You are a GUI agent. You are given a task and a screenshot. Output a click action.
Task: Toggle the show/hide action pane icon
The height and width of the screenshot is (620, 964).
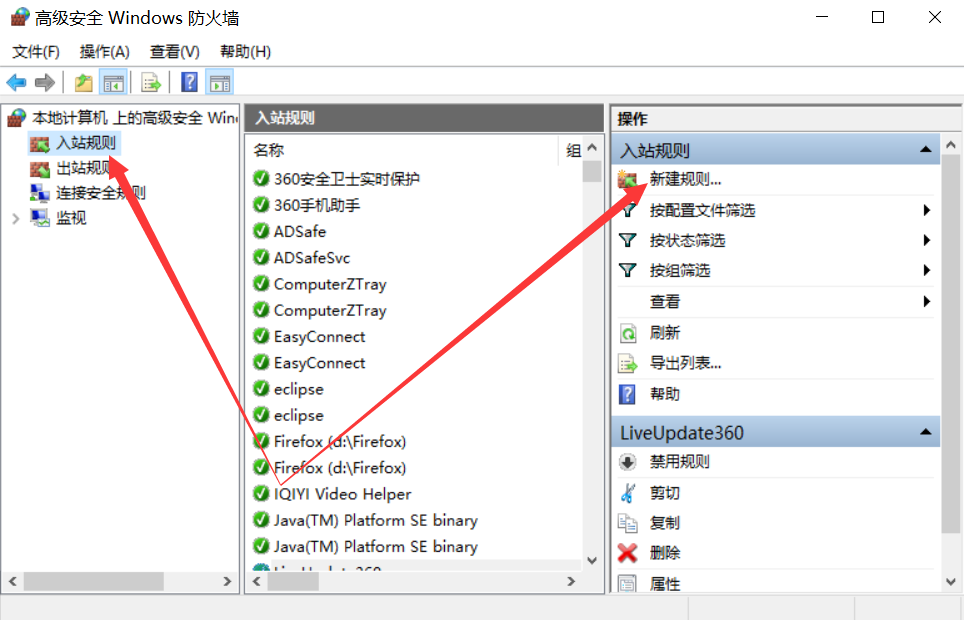pyautogui.click(x=220, y=82)
